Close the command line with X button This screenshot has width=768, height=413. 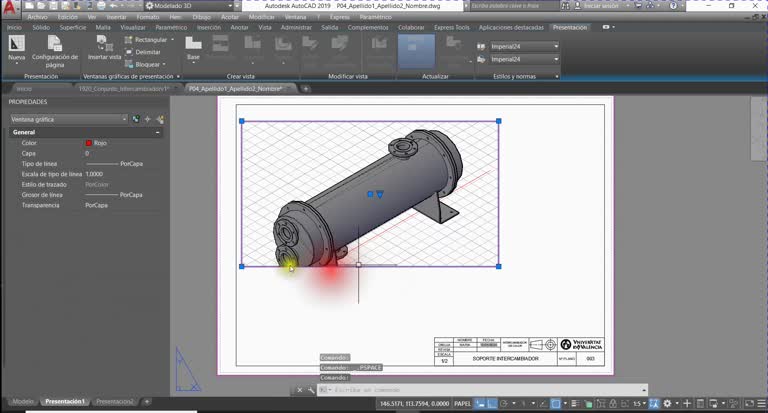click(300, 390)
